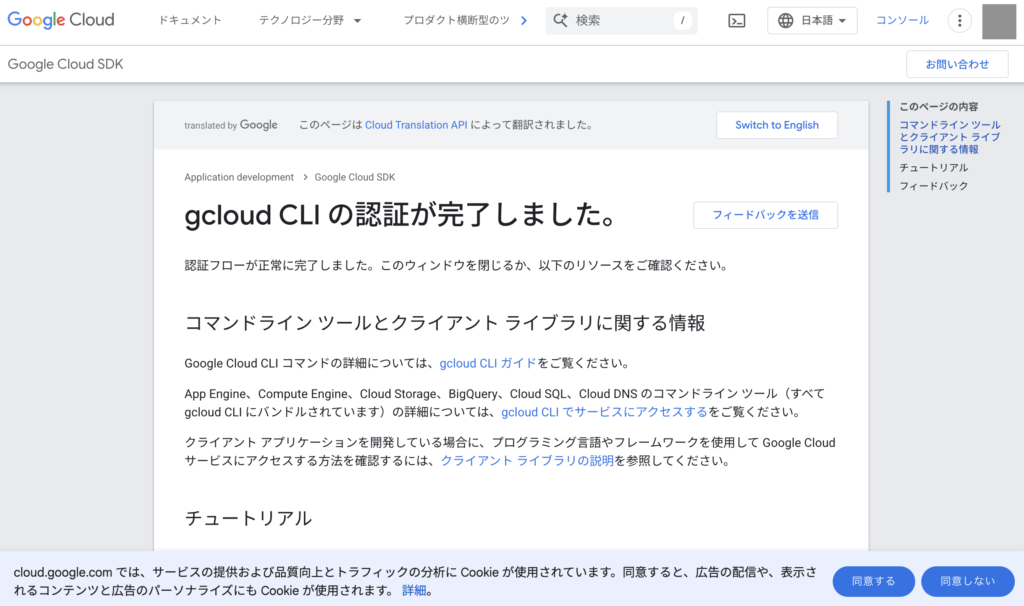
Task: Expand the テクノロジー分野 dropdown menu
Action: 310,21
